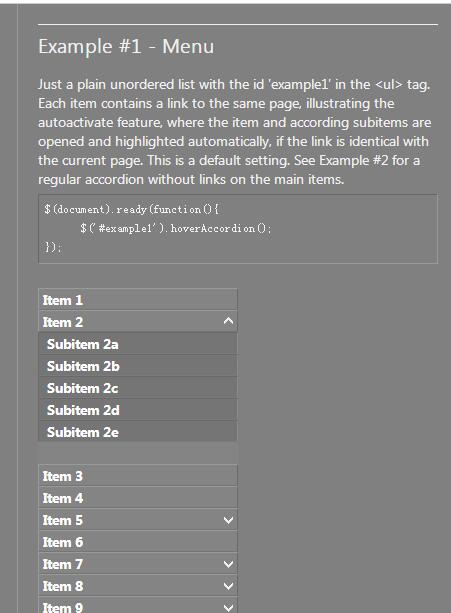Open the Item 6 menu entry
The image size is (451, 613).
pyautogui.click(x=138, y=542)
